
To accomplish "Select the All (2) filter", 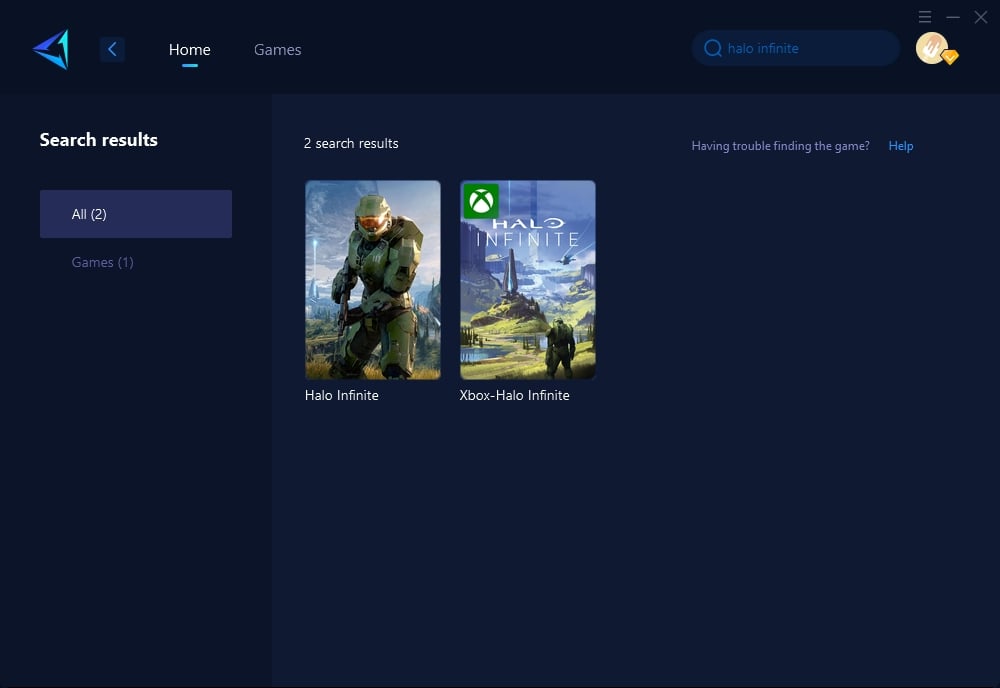I will (x=136, y=214).
